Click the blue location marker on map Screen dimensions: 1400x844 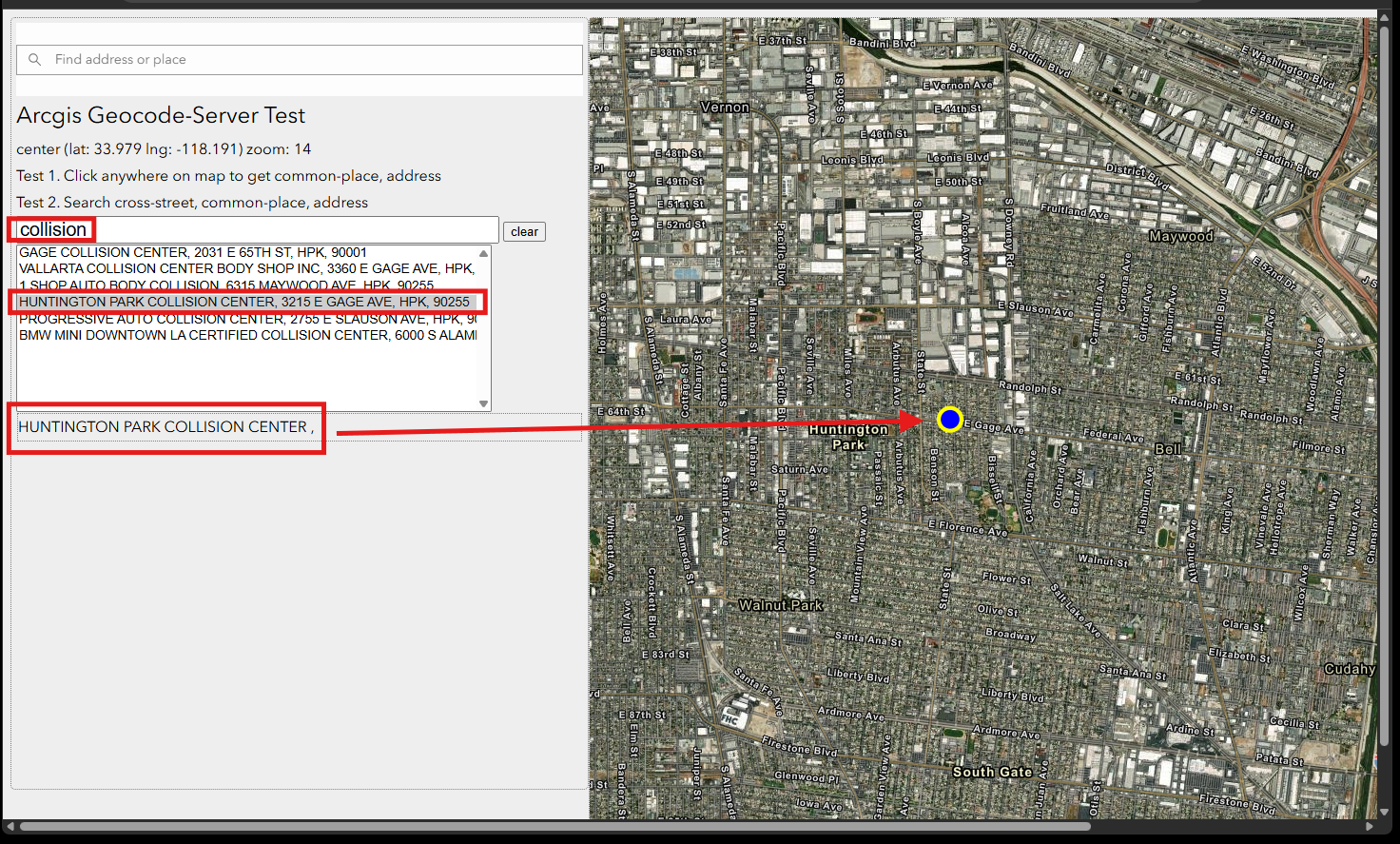(x=949, y=420)
